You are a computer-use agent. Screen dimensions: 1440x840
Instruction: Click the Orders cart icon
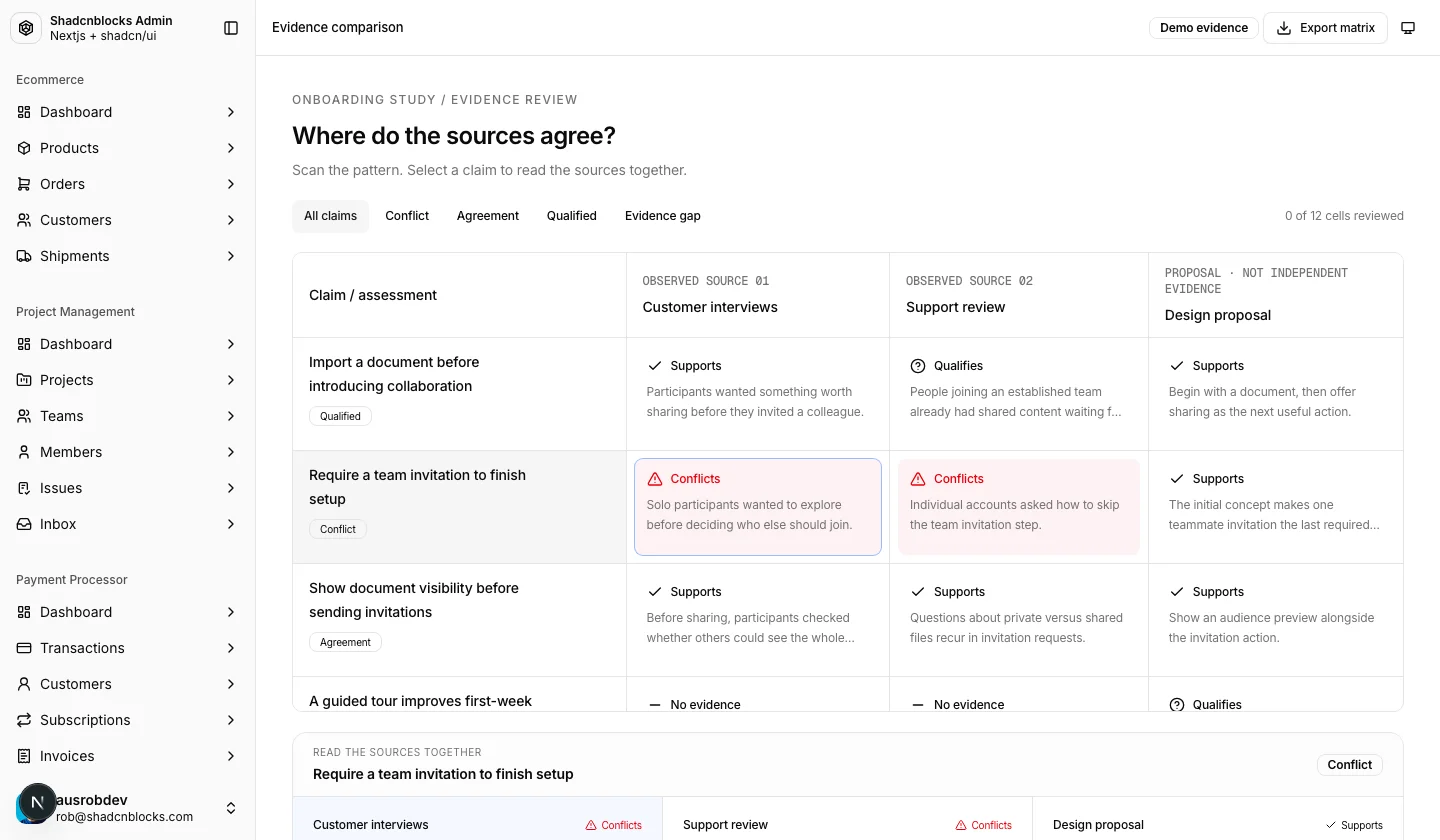click(24, 184)
